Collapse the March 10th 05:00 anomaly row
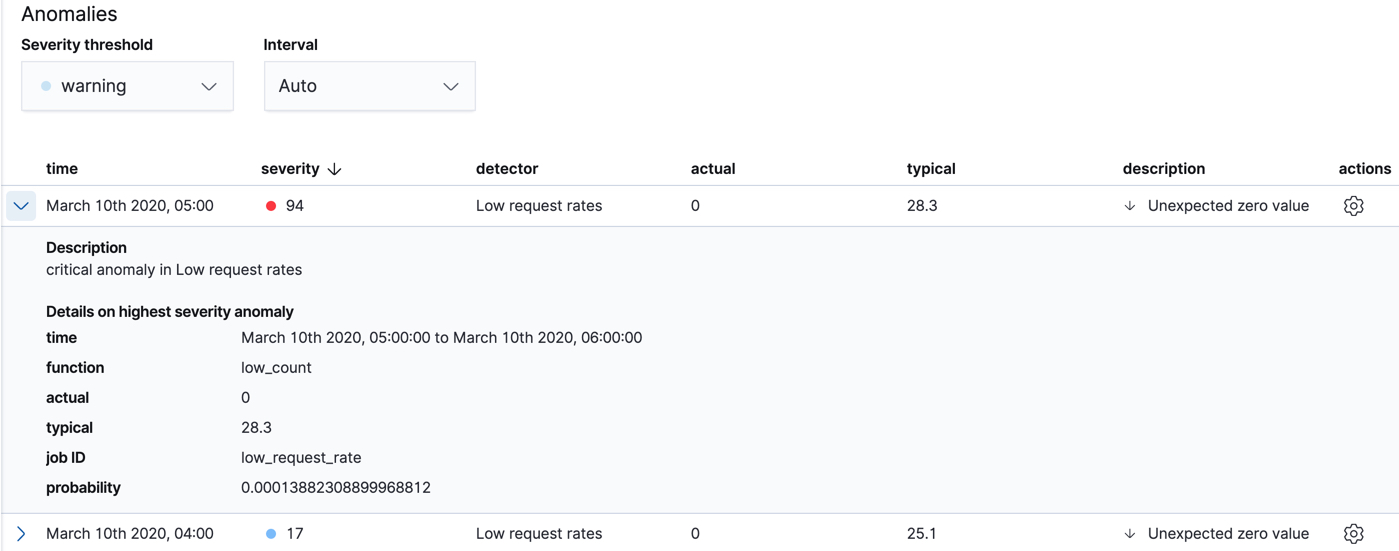The height and width of the screenshot is (551, 1399). coord(21,206)
